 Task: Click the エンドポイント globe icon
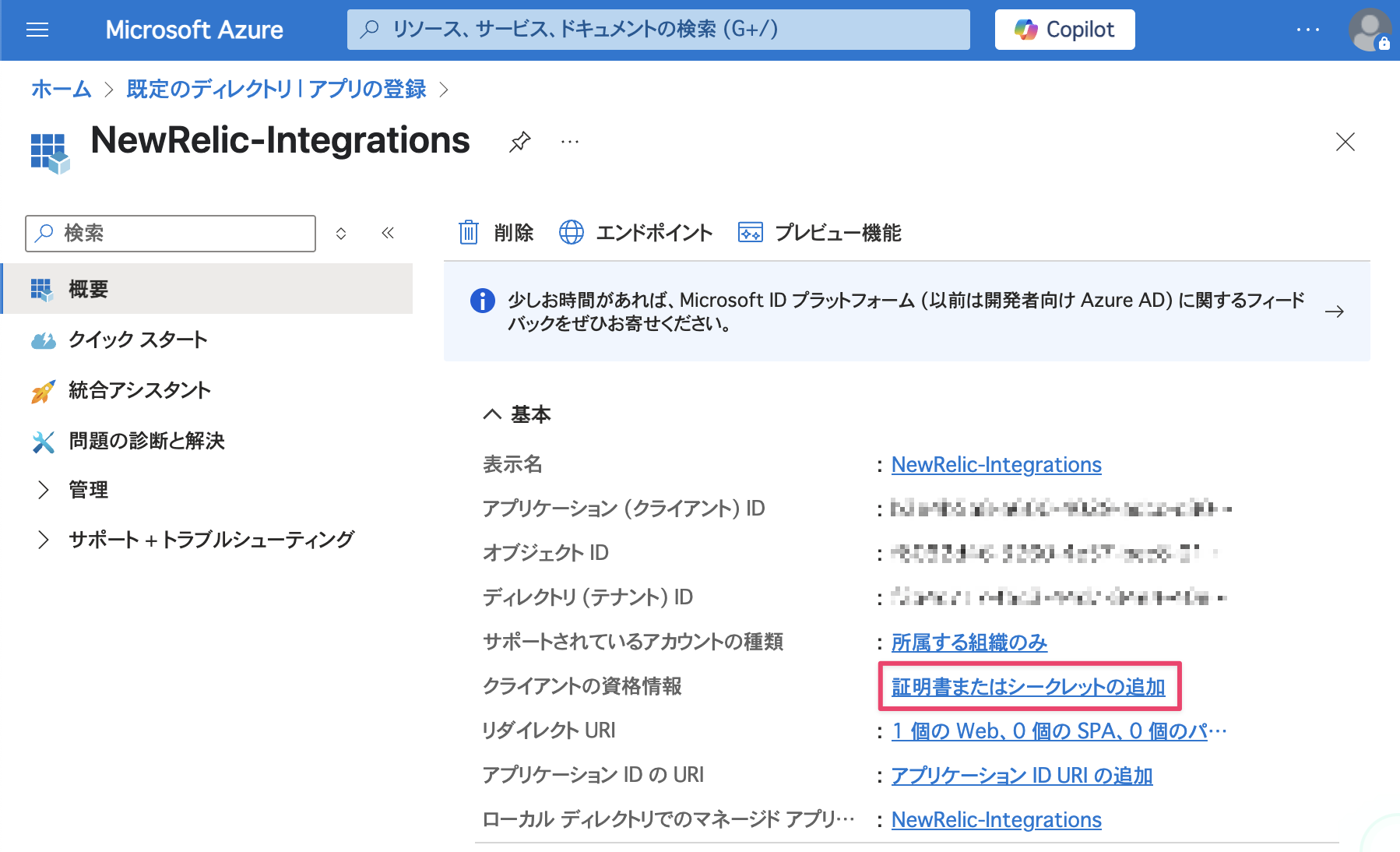572,232
